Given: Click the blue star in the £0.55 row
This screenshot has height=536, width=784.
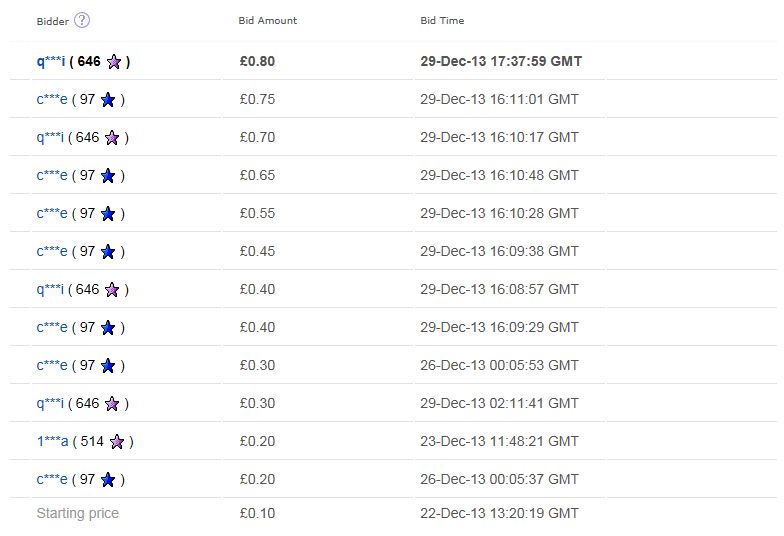Looking at the screenshot, I should pyautogui.click(x=108, y=214).
